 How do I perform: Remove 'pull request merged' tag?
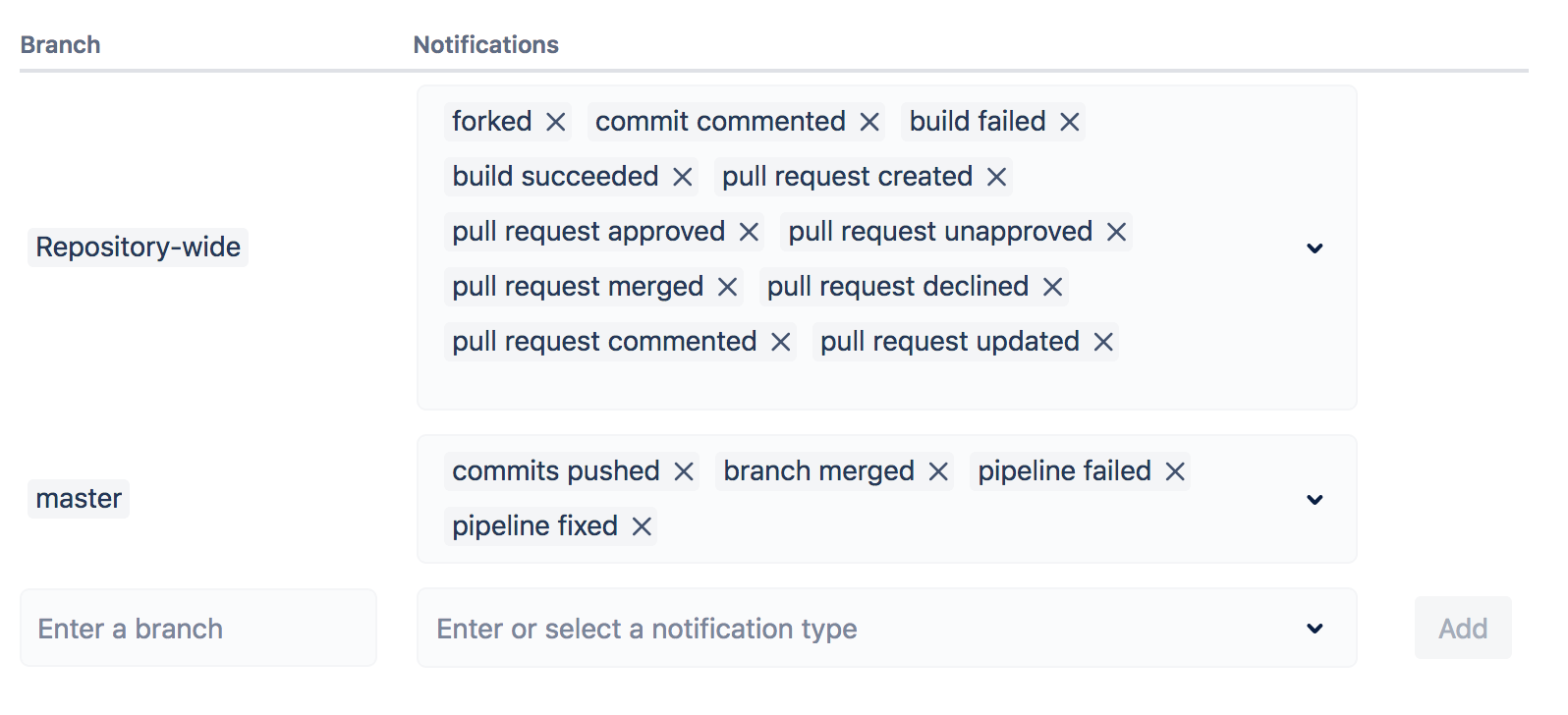point(728,287)
